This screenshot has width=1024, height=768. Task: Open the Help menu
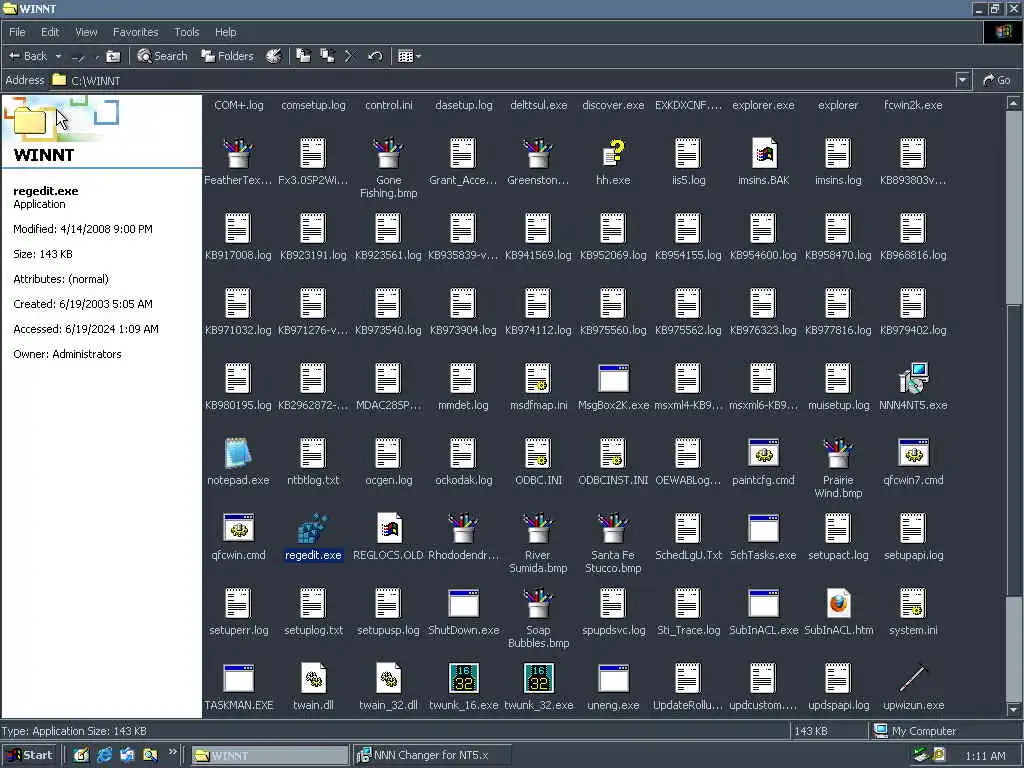click(x=225, y=32)
